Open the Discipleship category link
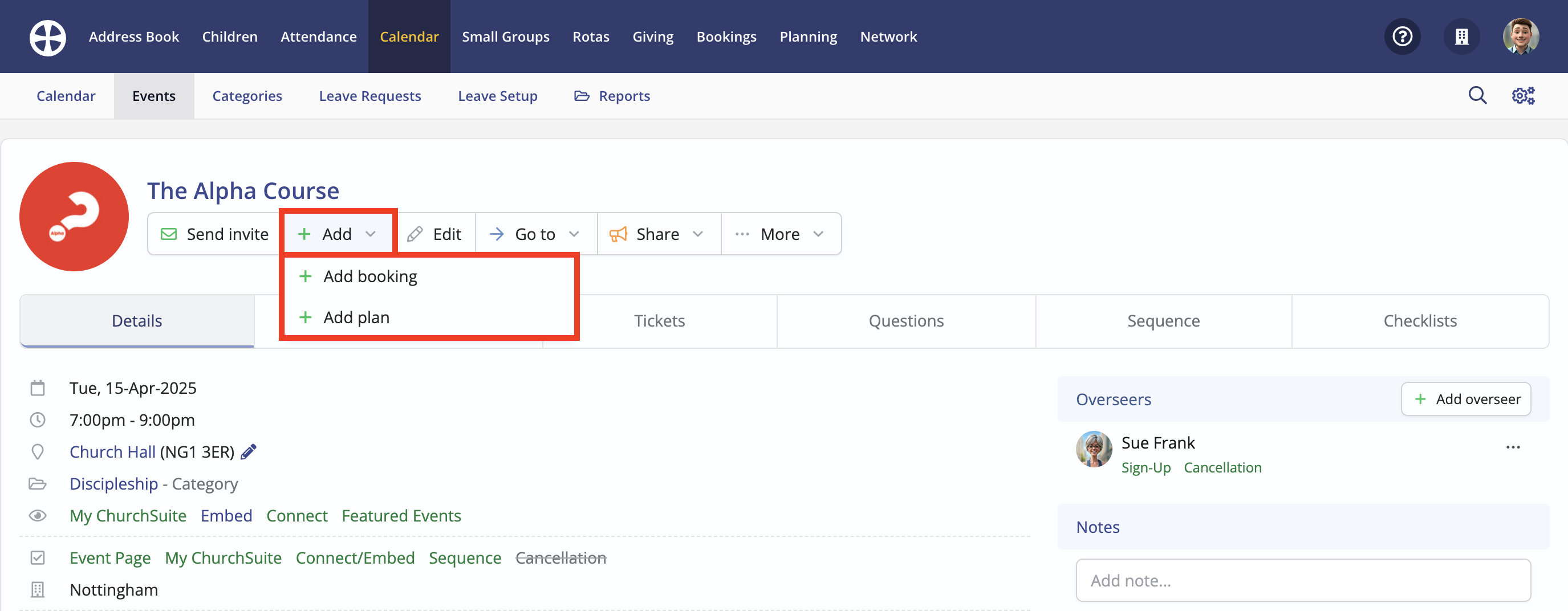 (x=114, y=484)
